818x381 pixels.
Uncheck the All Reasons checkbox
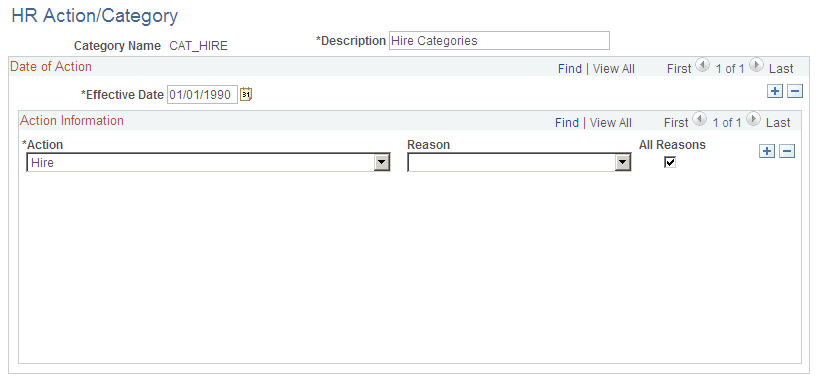coord(670,162)
